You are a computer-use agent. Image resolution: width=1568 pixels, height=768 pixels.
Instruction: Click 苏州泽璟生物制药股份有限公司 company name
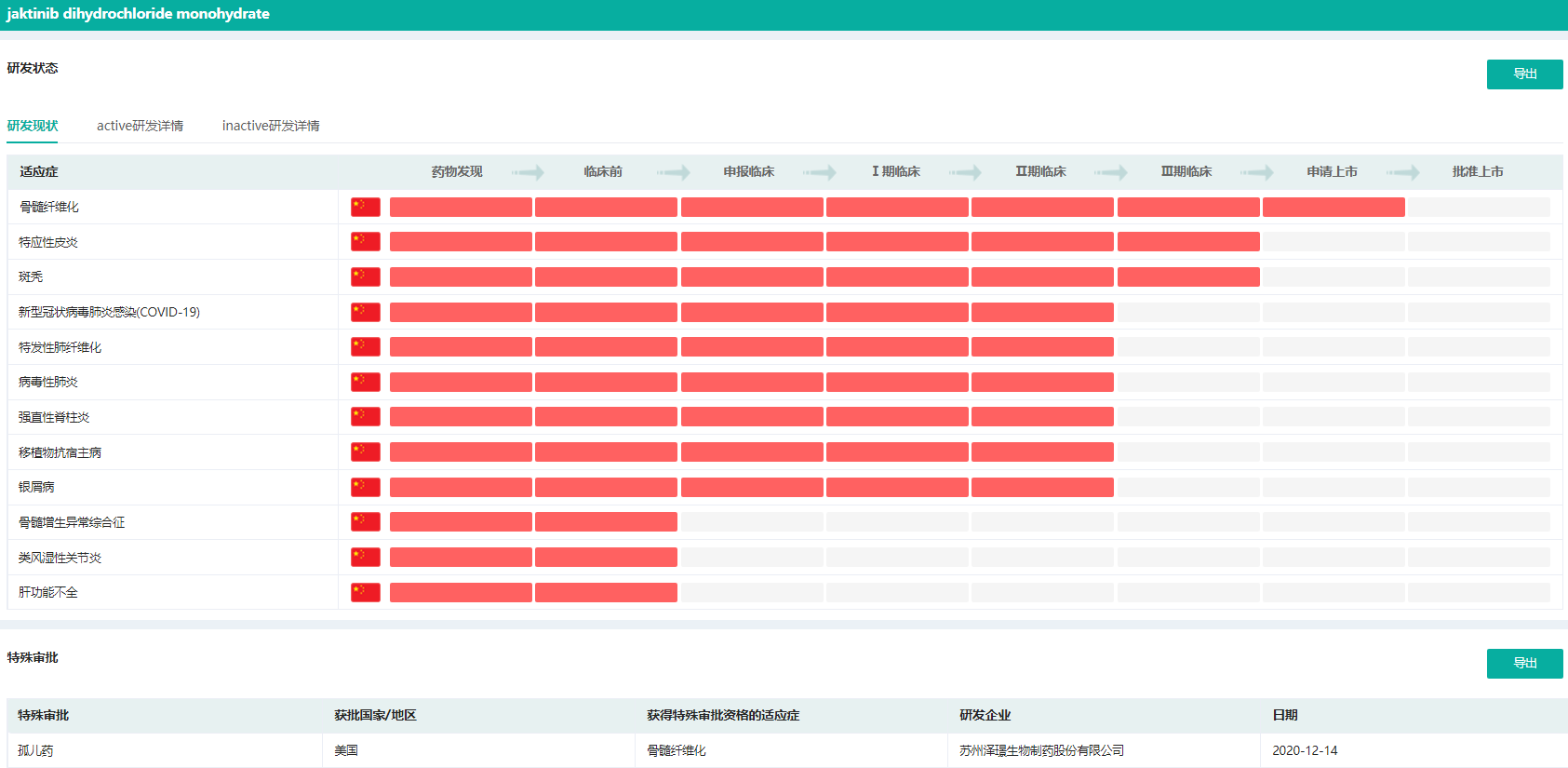pos(1041,750)
